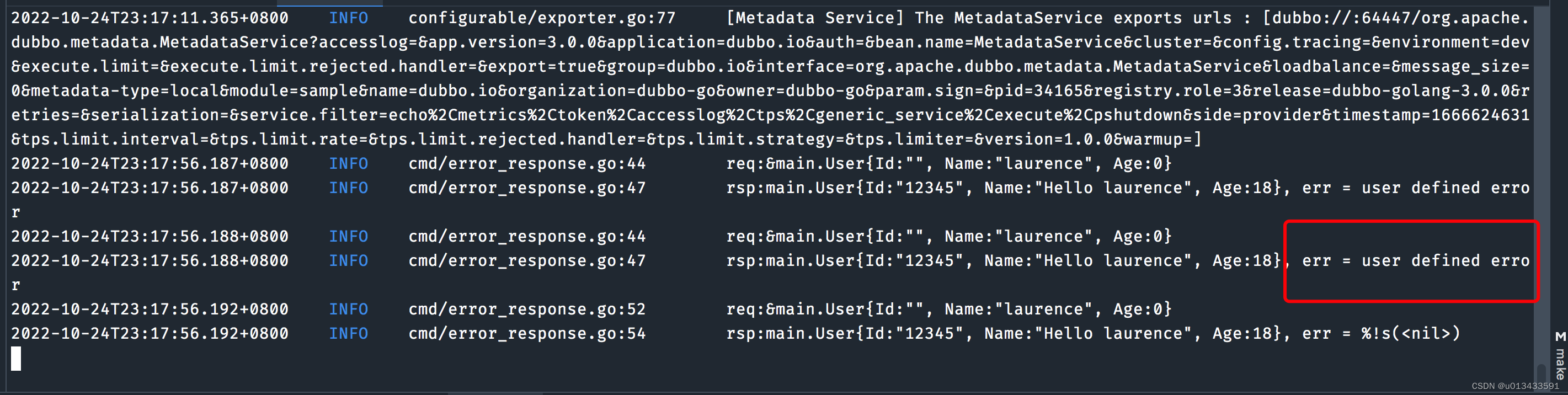Click the "%!s(<nil>)" error value
The image size is (1568, 395).
pyautogui.click(x=1410, y=334)
